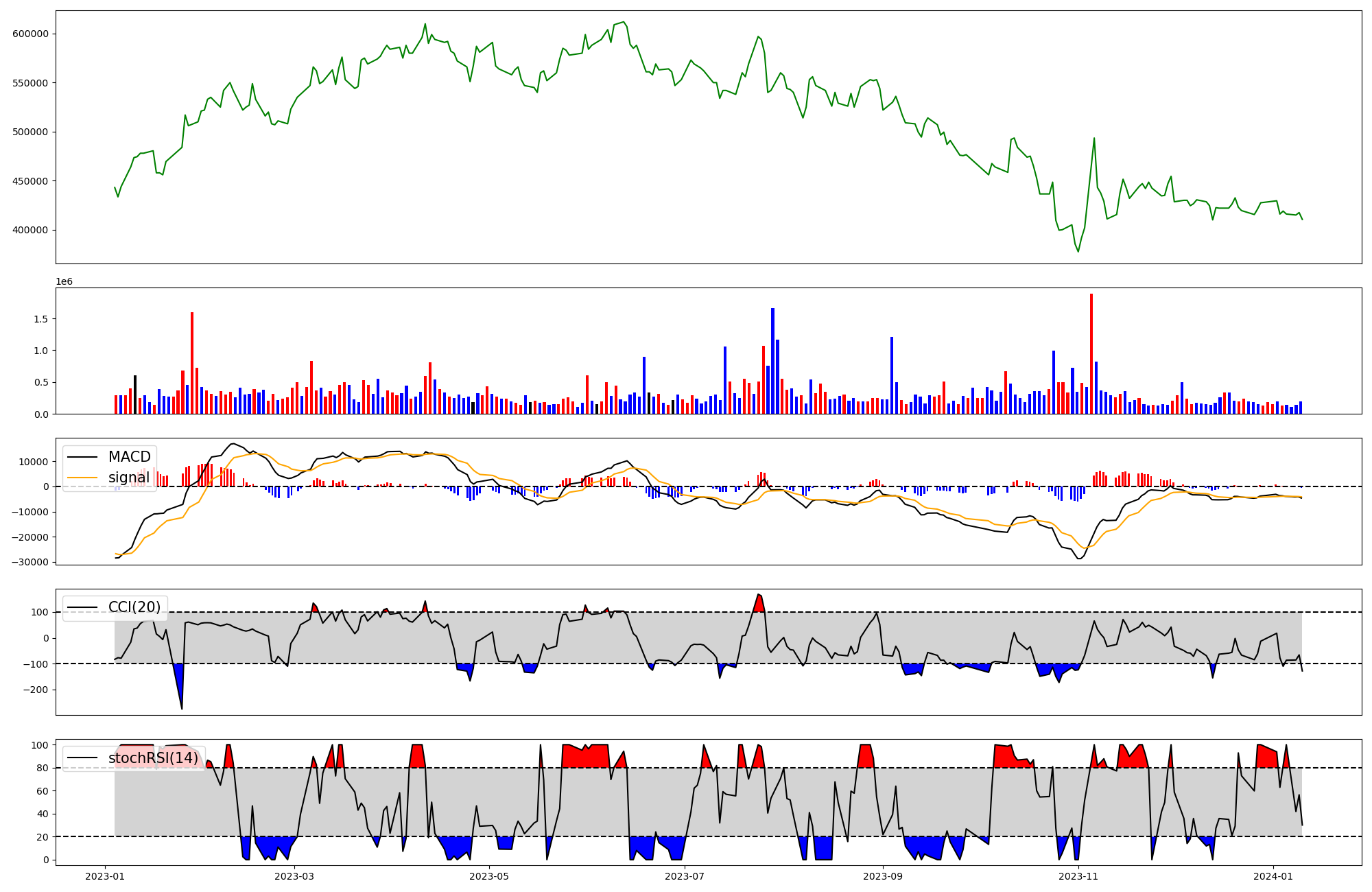Click the 1e6 volume scale label
Image resolution: width=1372 pixels, height=892 pixels.
pyautogui.click(x=64, y=282)
